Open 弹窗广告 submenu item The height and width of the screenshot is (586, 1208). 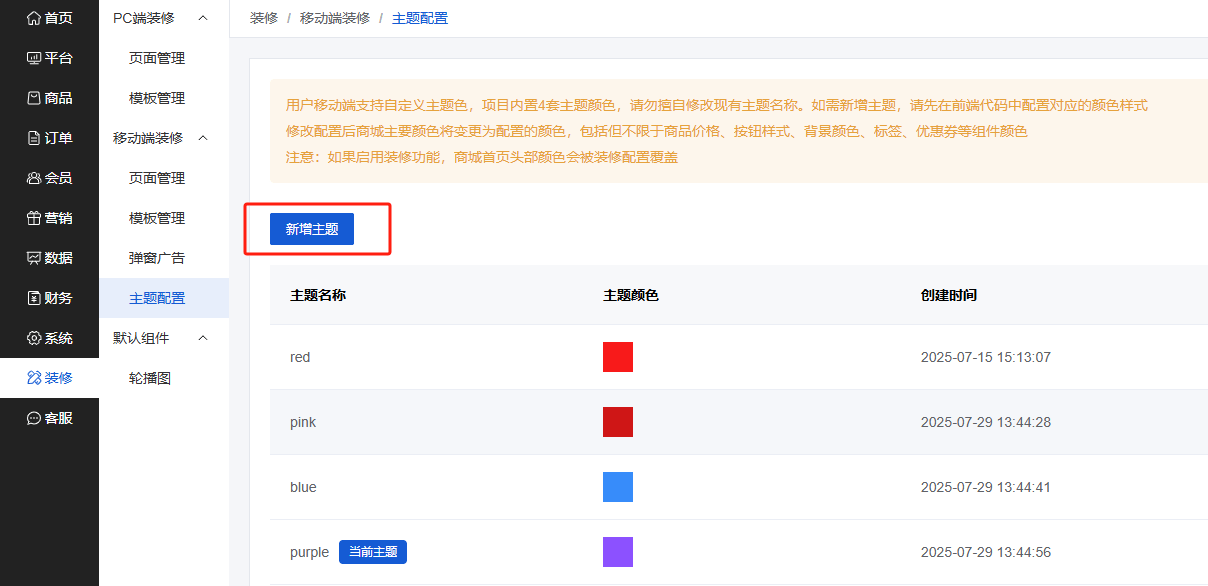tap(157, 258)
